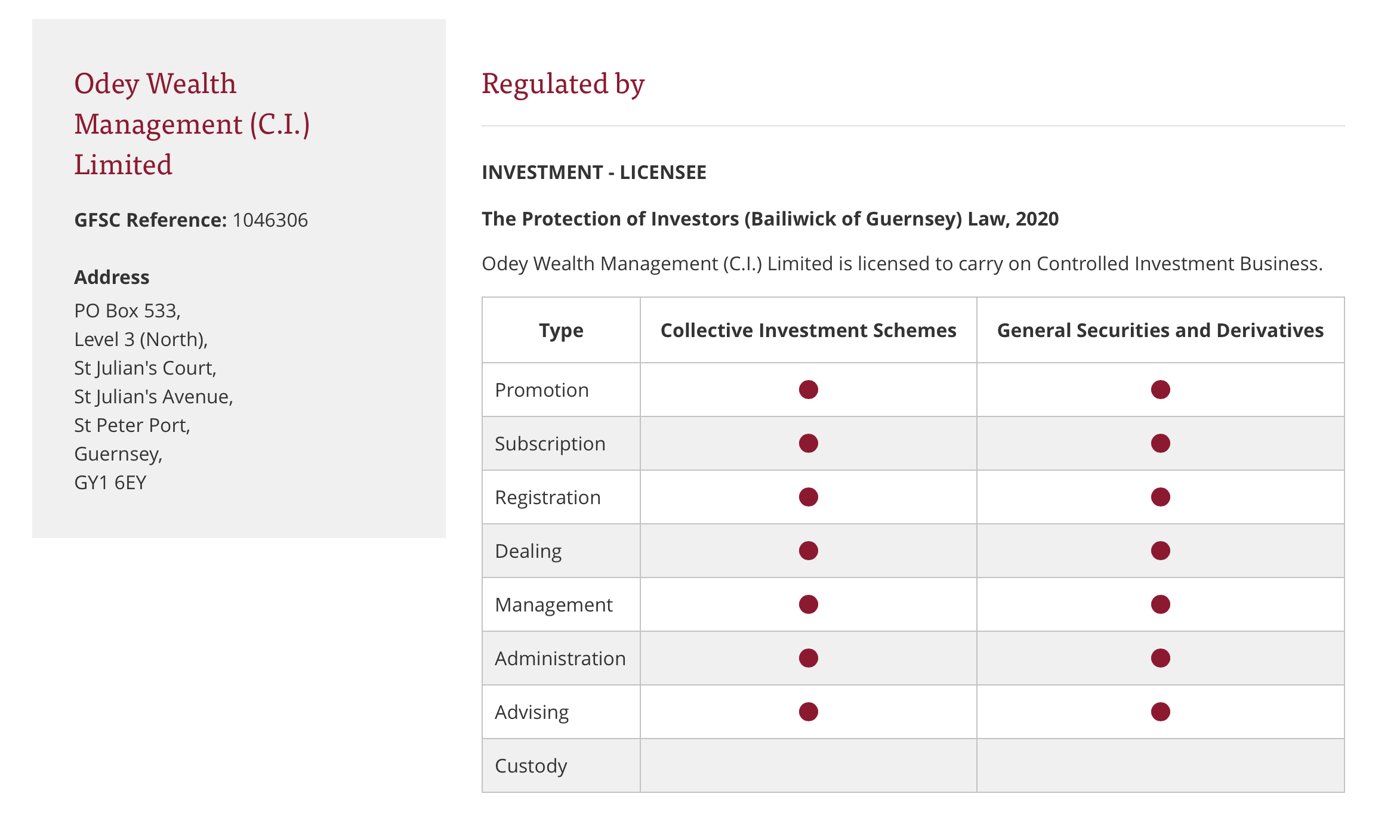
Task: Click the Management dot under General Securities and Derivatives
Action: coord(1160,604)
